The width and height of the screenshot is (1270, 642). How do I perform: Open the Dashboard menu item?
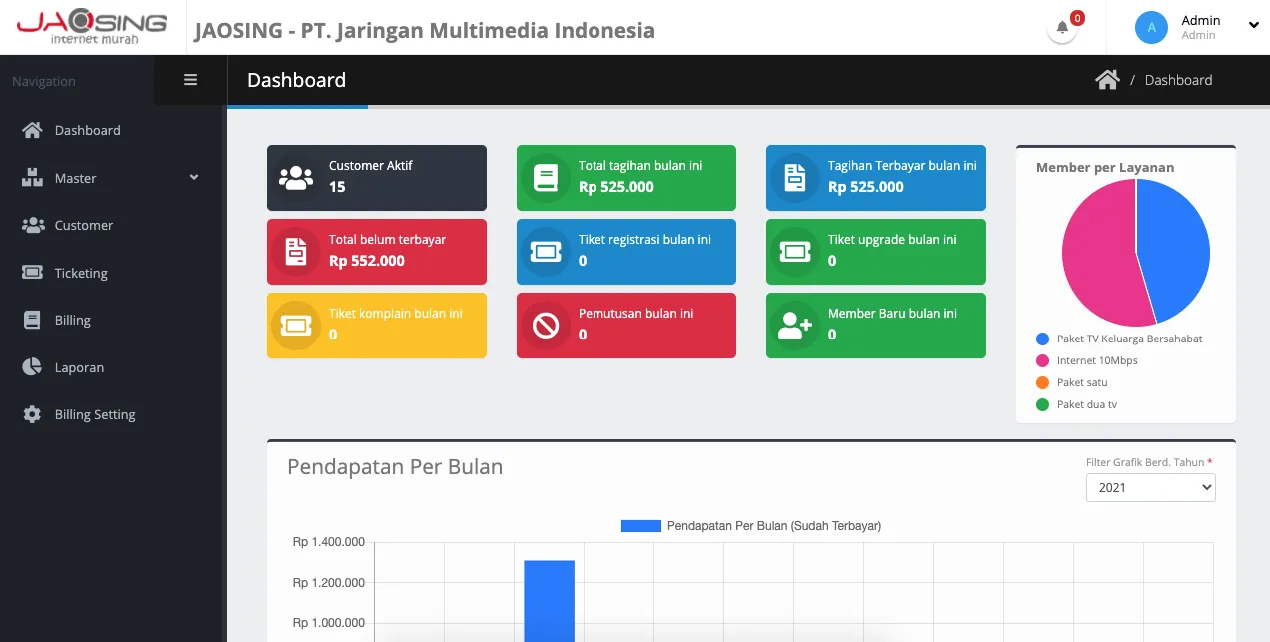(x=113, y=130)
